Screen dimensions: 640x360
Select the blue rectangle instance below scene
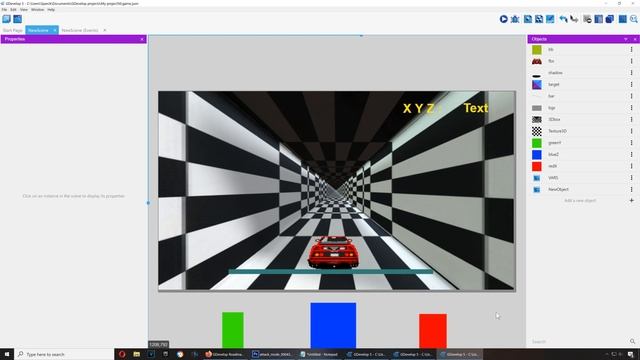tap(333, 325)
